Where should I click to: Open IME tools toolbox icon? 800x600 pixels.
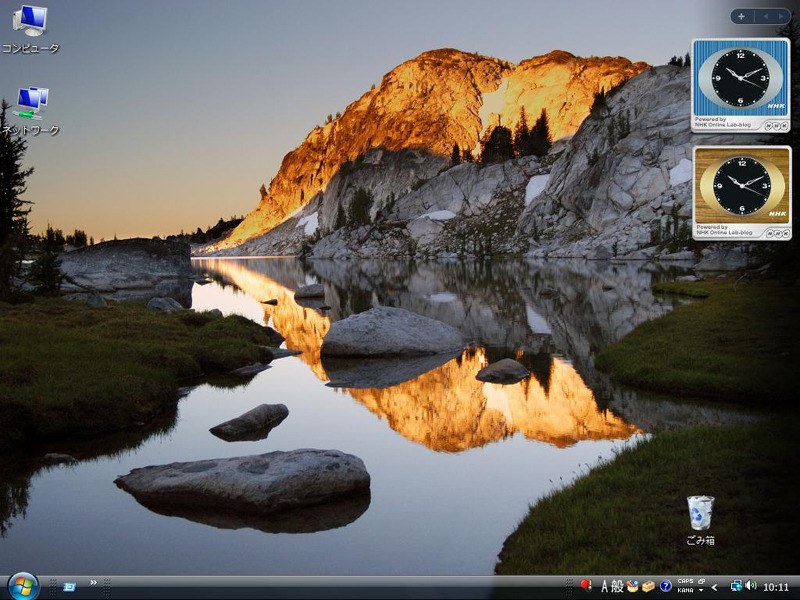pos(648,586)
